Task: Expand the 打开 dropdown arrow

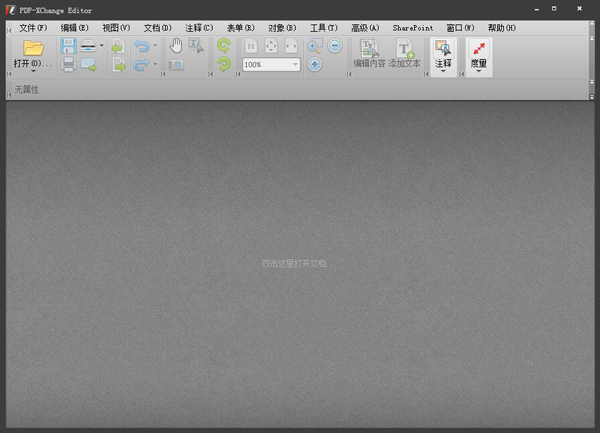Action: 33,72
